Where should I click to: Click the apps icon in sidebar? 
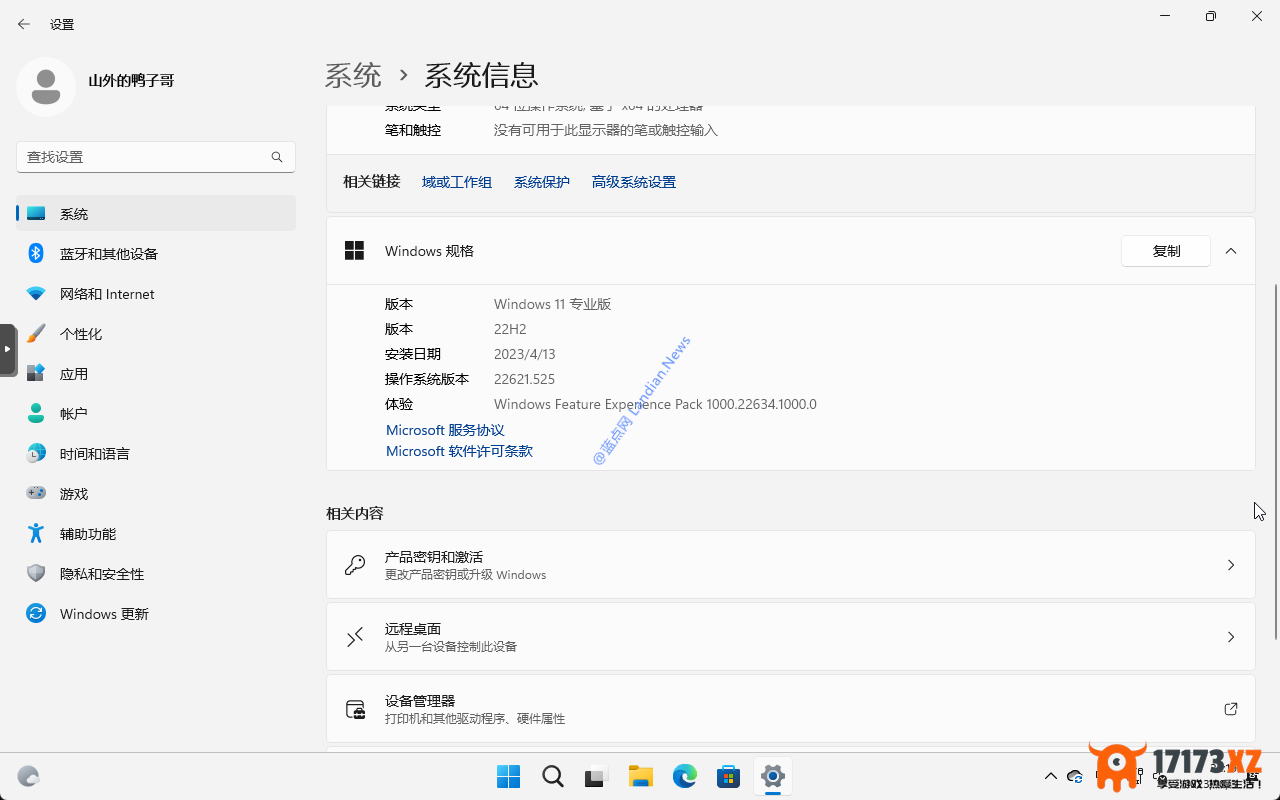[36, 373]
